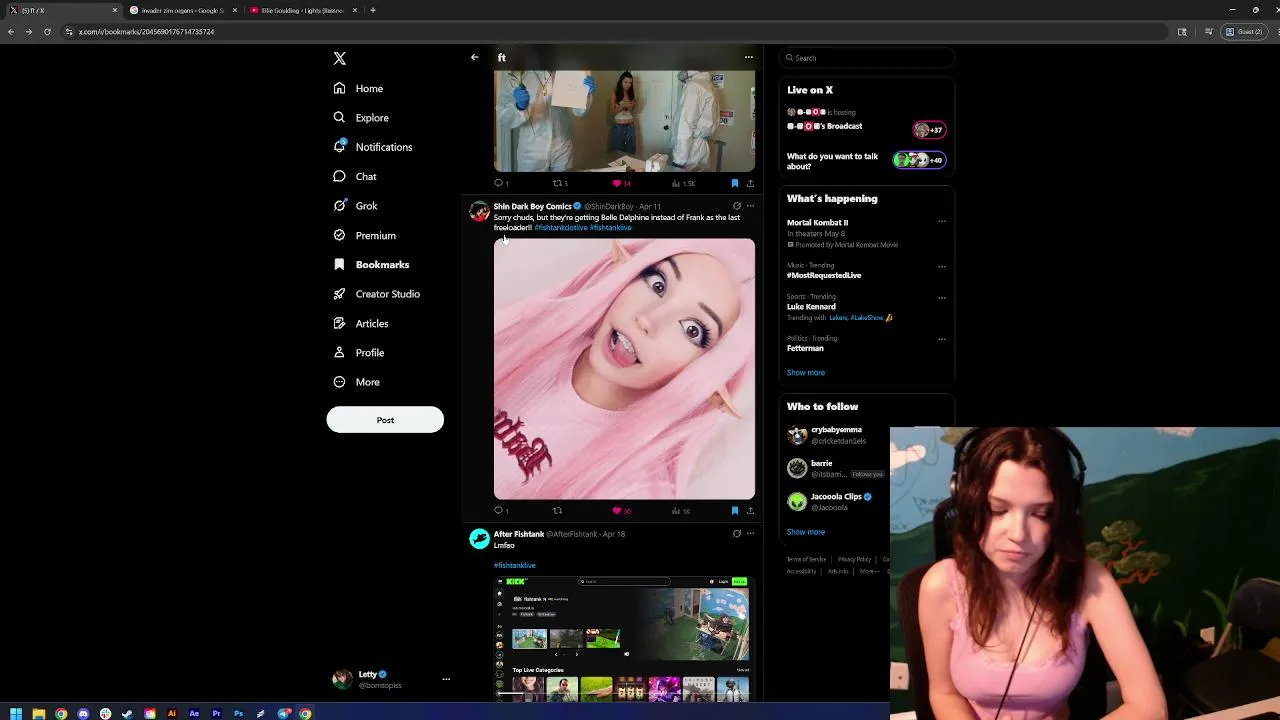This screenshot has width=1280, height=720.
Task: Open the Kick screenshot image
Action: pyautogui.click(x=624, y=638)
